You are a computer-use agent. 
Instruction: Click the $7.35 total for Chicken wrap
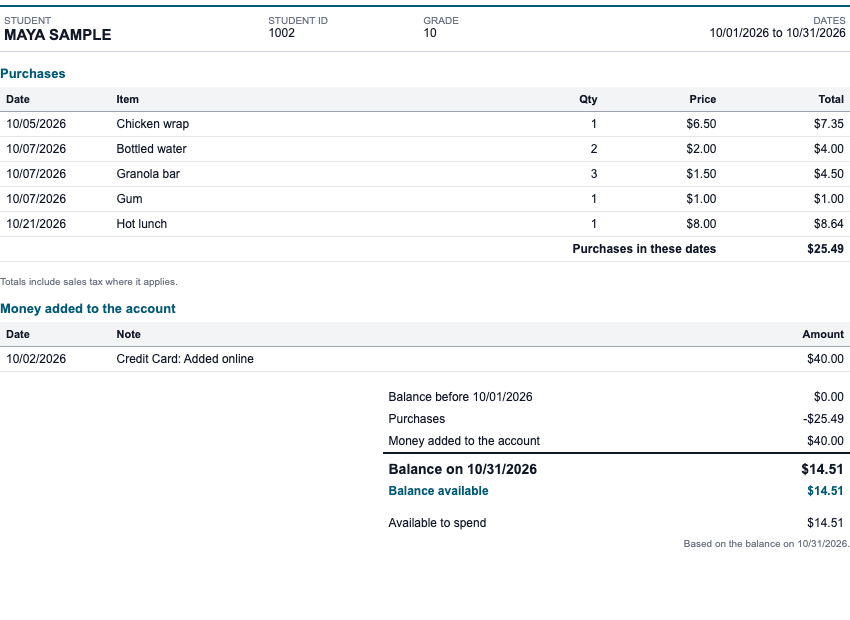click(828, 124)
